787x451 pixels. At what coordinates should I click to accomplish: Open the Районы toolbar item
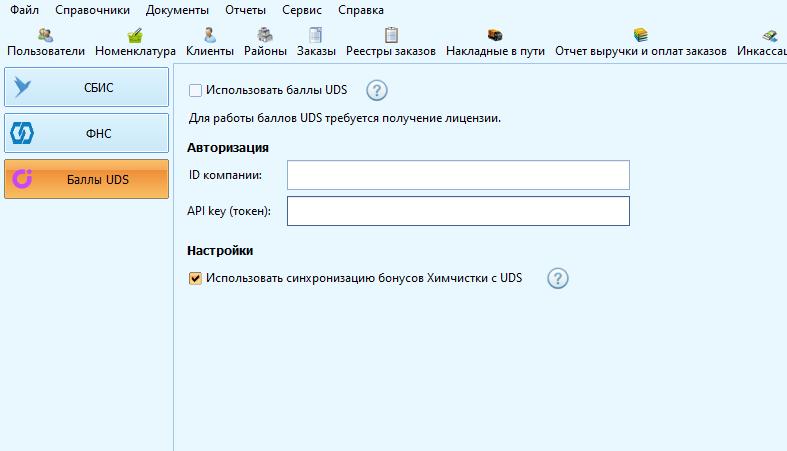point(265,42)
